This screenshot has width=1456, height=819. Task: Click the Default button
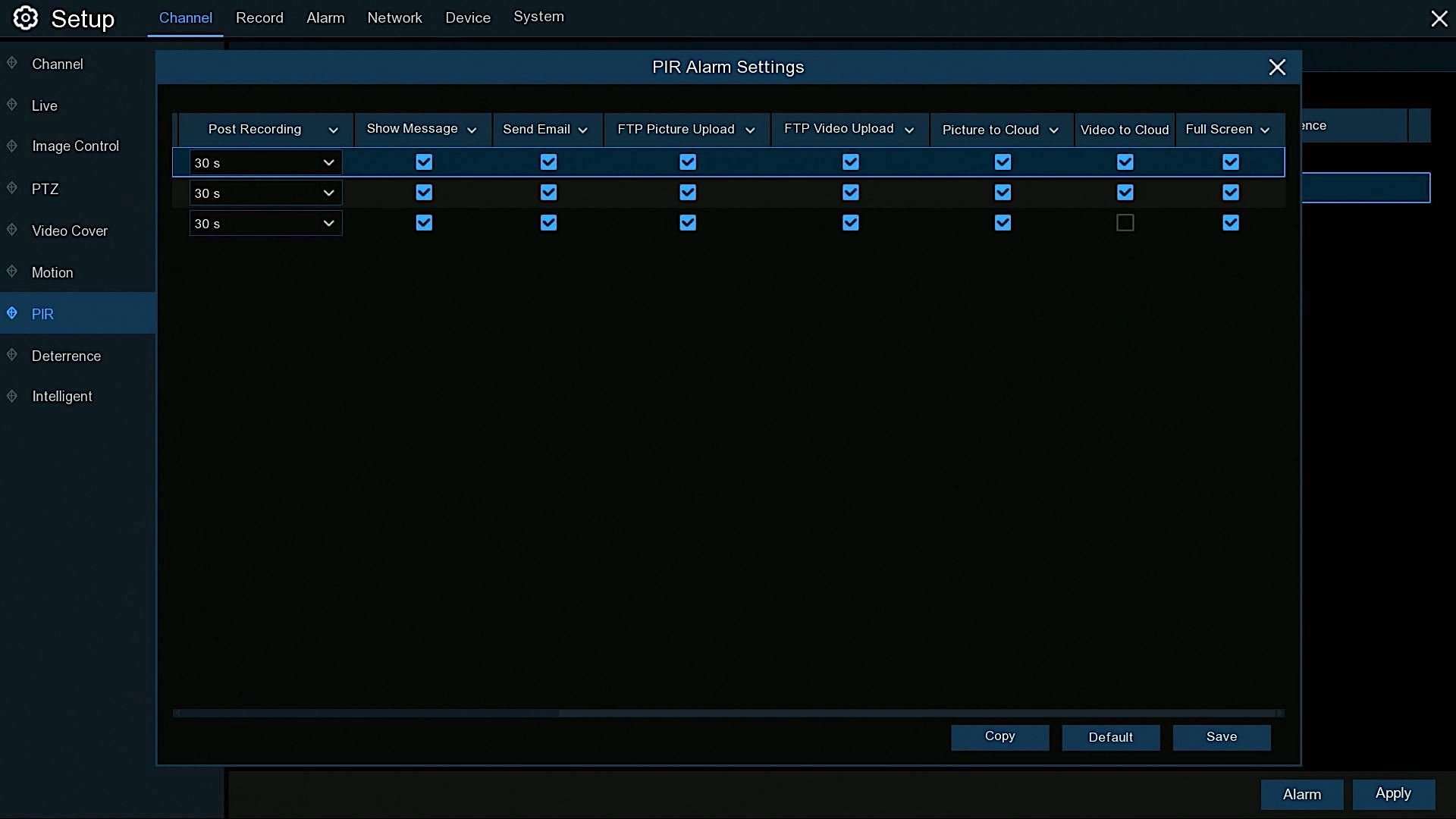1110,737
